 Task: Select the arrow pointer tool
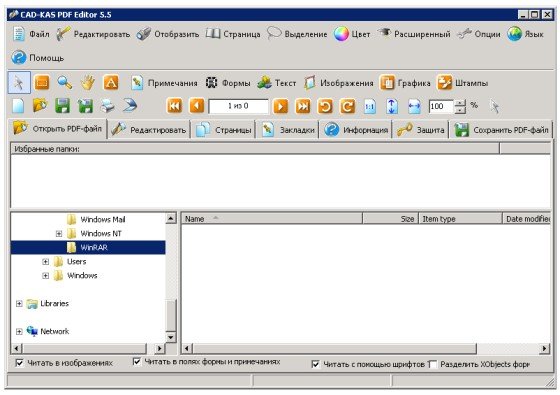point(19,82)
